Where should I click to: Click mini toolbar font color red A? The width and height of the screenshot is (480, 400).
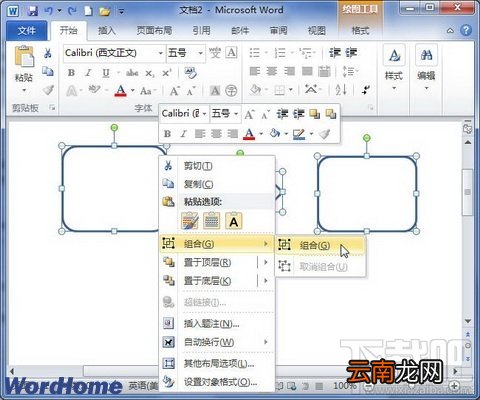pyautogui.click(x=249, y=134)
